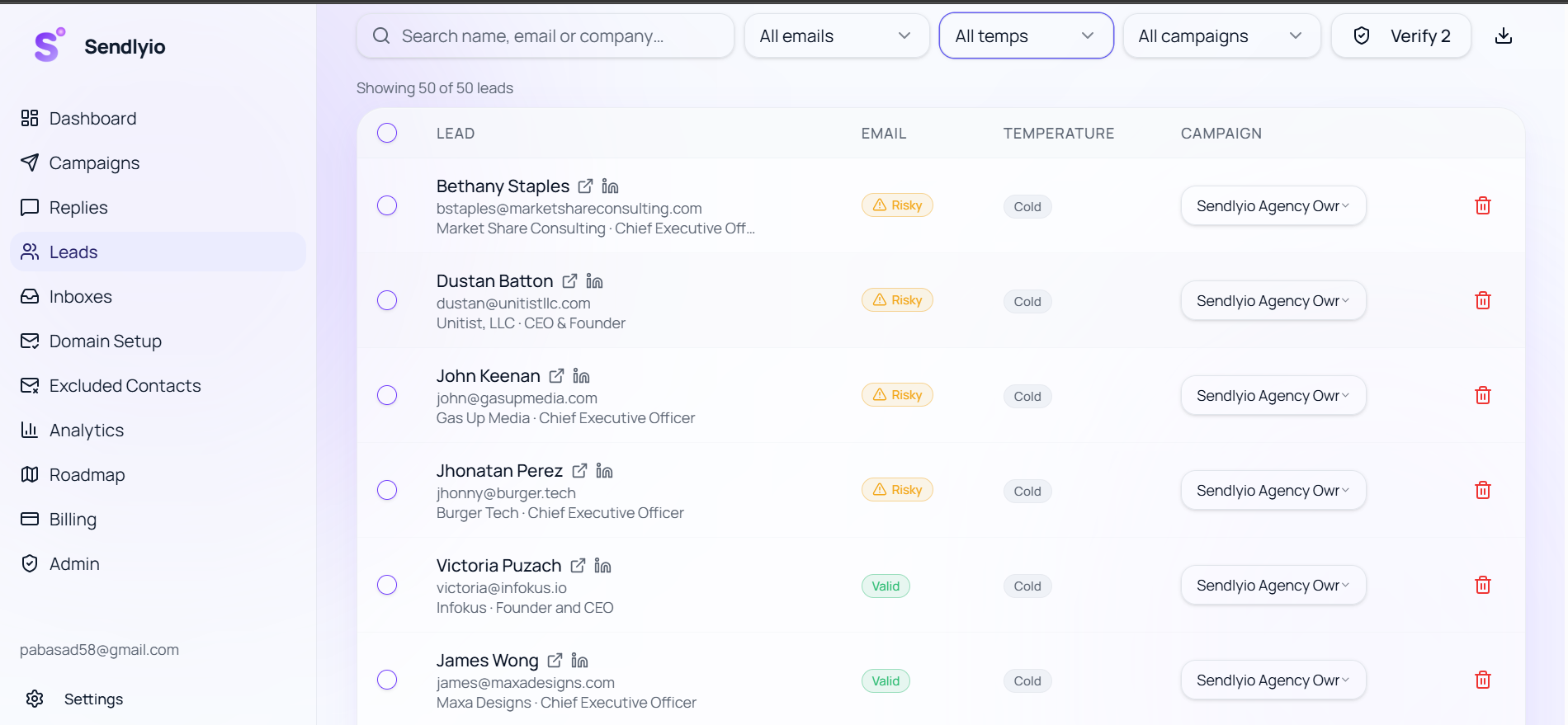Delete the Bethany Staples lead
This screenshot has width=1568, height=725.
click(1483, 205)
